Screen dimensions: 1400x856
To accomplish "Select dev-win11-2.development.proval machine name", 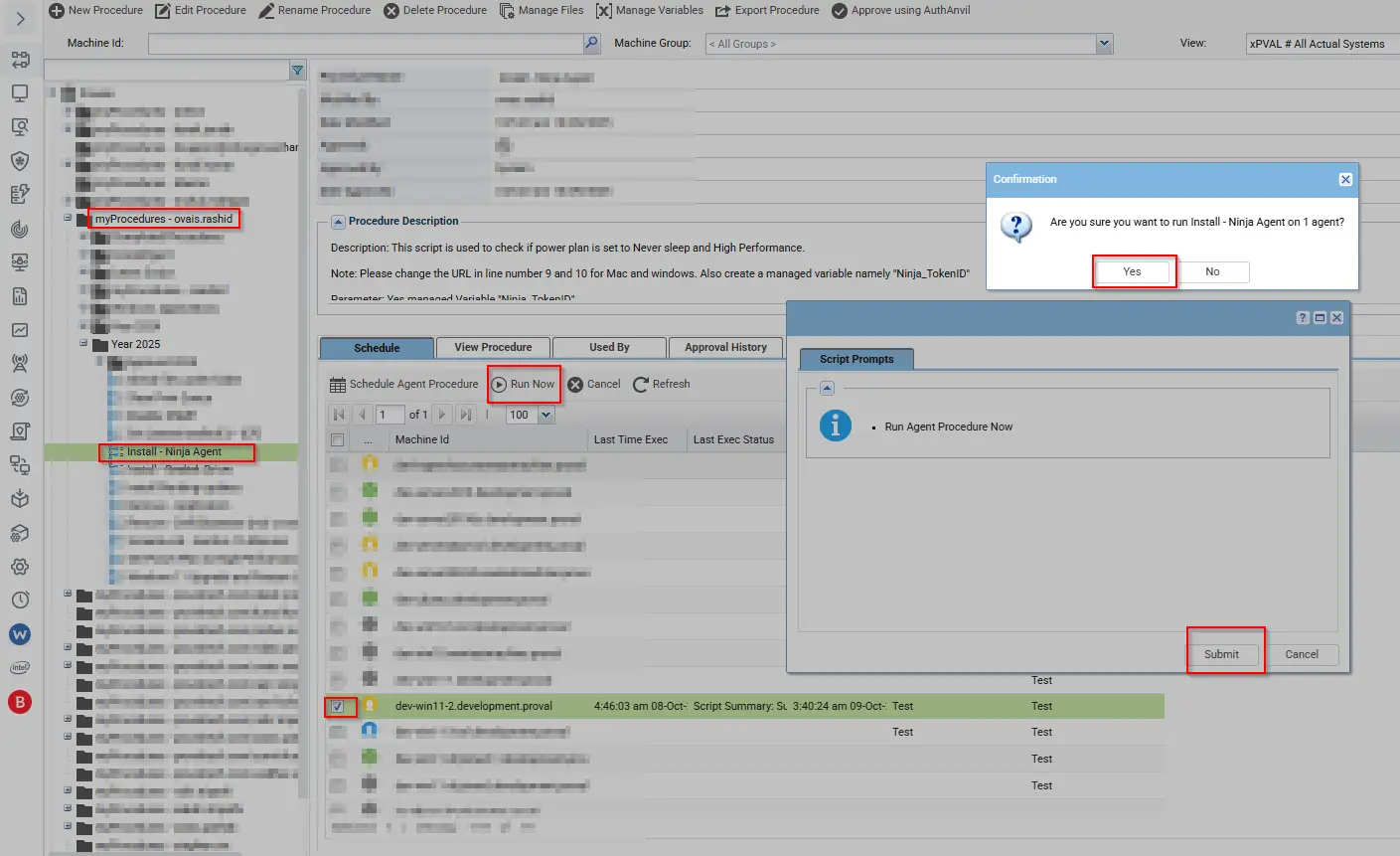I will 474,706.
